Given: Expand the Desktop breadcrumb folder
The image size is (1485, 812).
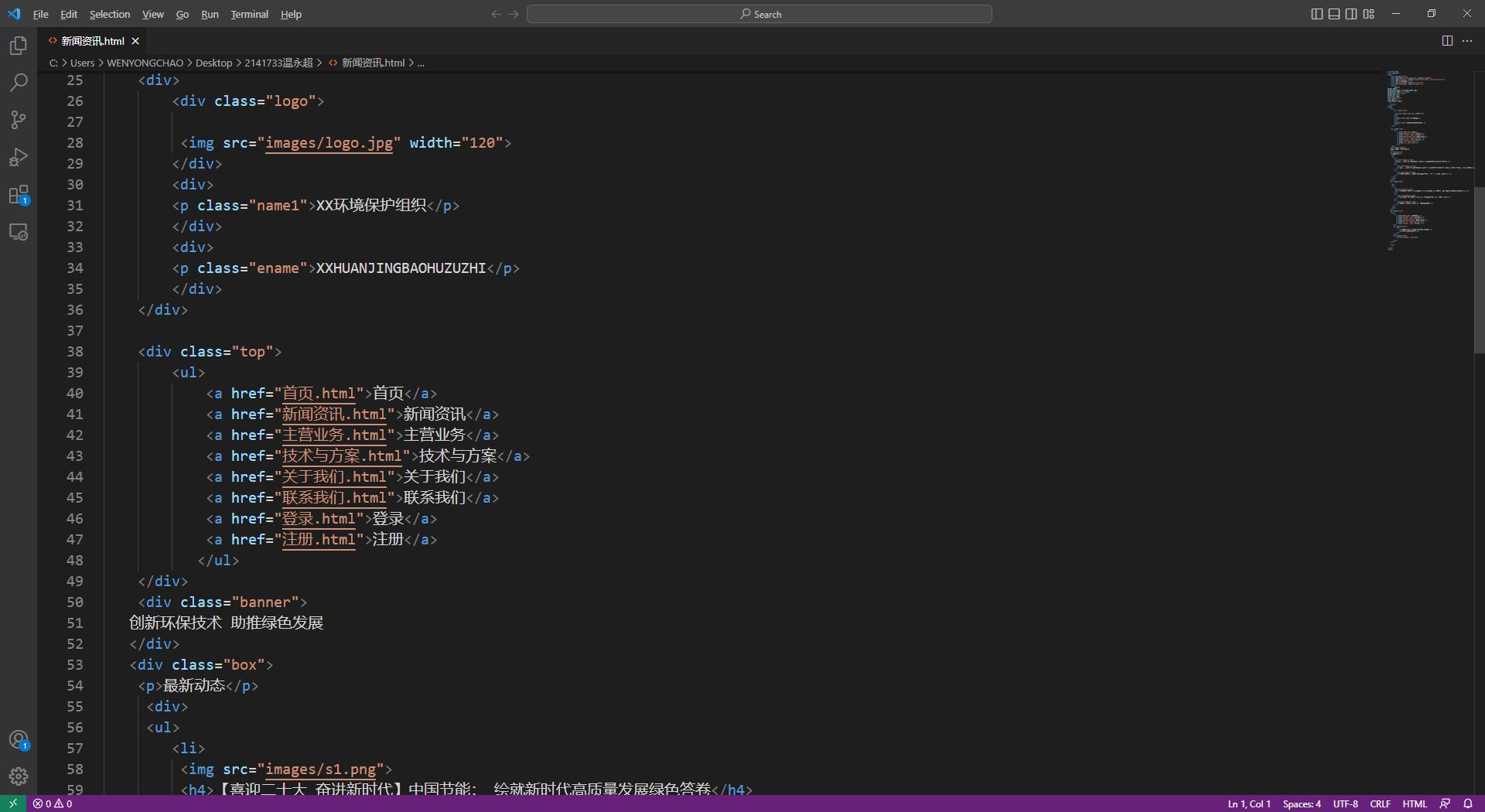Looking at the screenshot, I should point(213,63).
